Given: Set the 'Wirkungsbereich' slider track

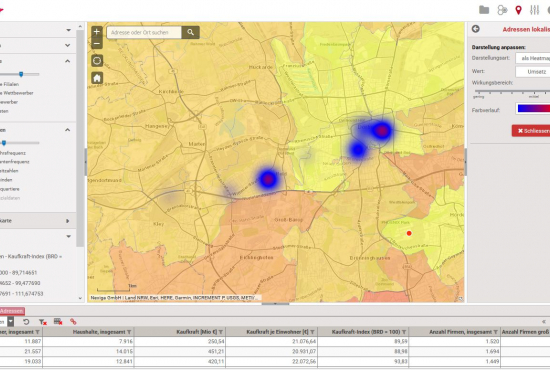Looking at the screenshot, I should pos(511,92).
